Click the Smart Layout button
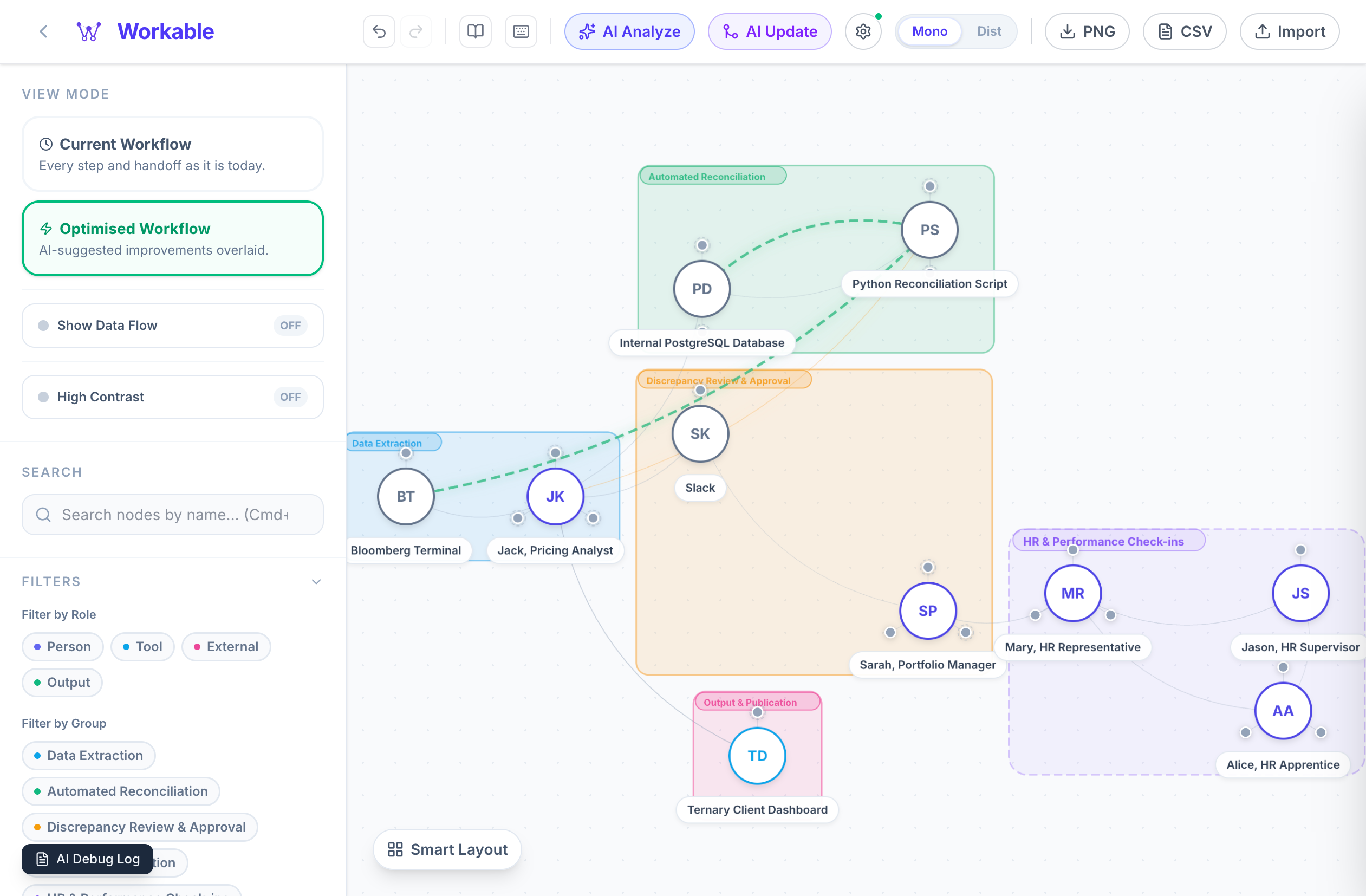1366x896 pixels. tap(447, 849)
